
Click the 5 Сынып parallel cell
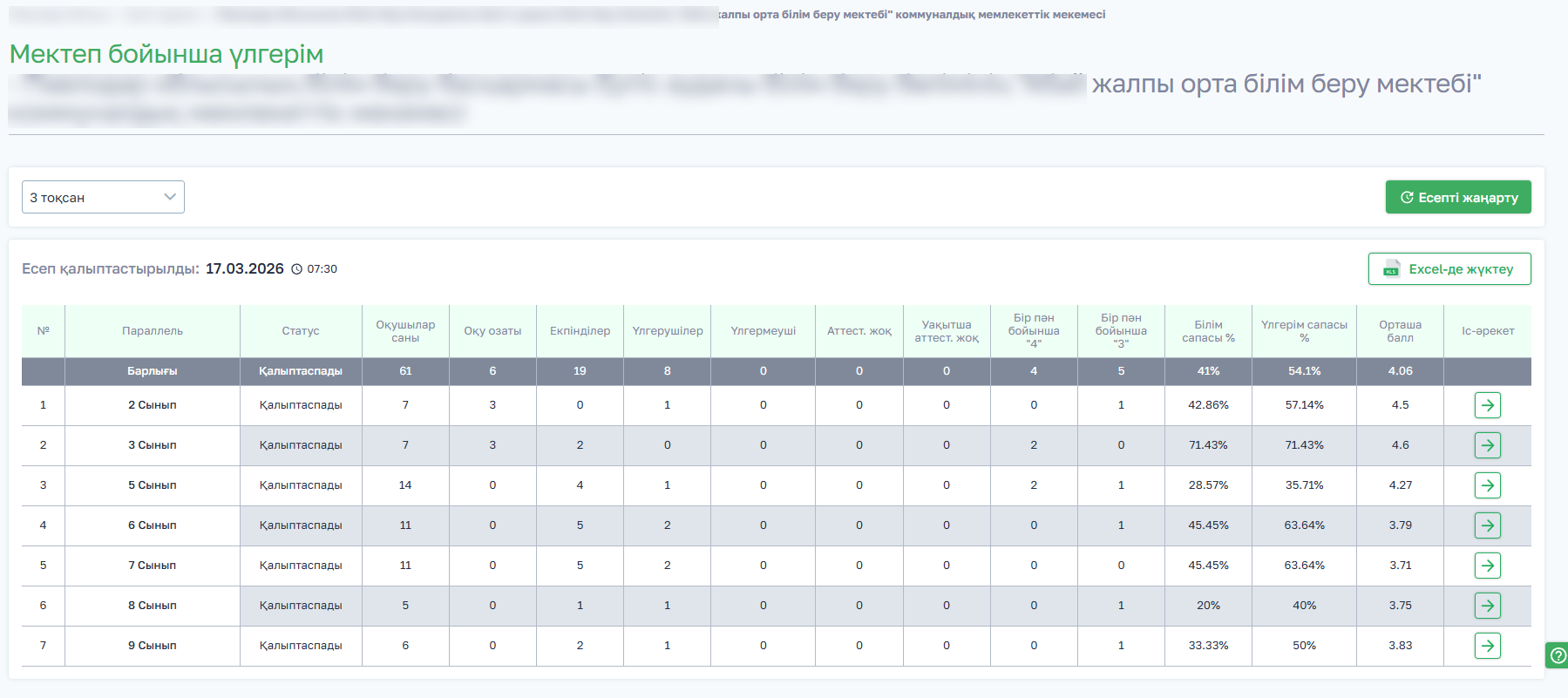click(153, 485)
